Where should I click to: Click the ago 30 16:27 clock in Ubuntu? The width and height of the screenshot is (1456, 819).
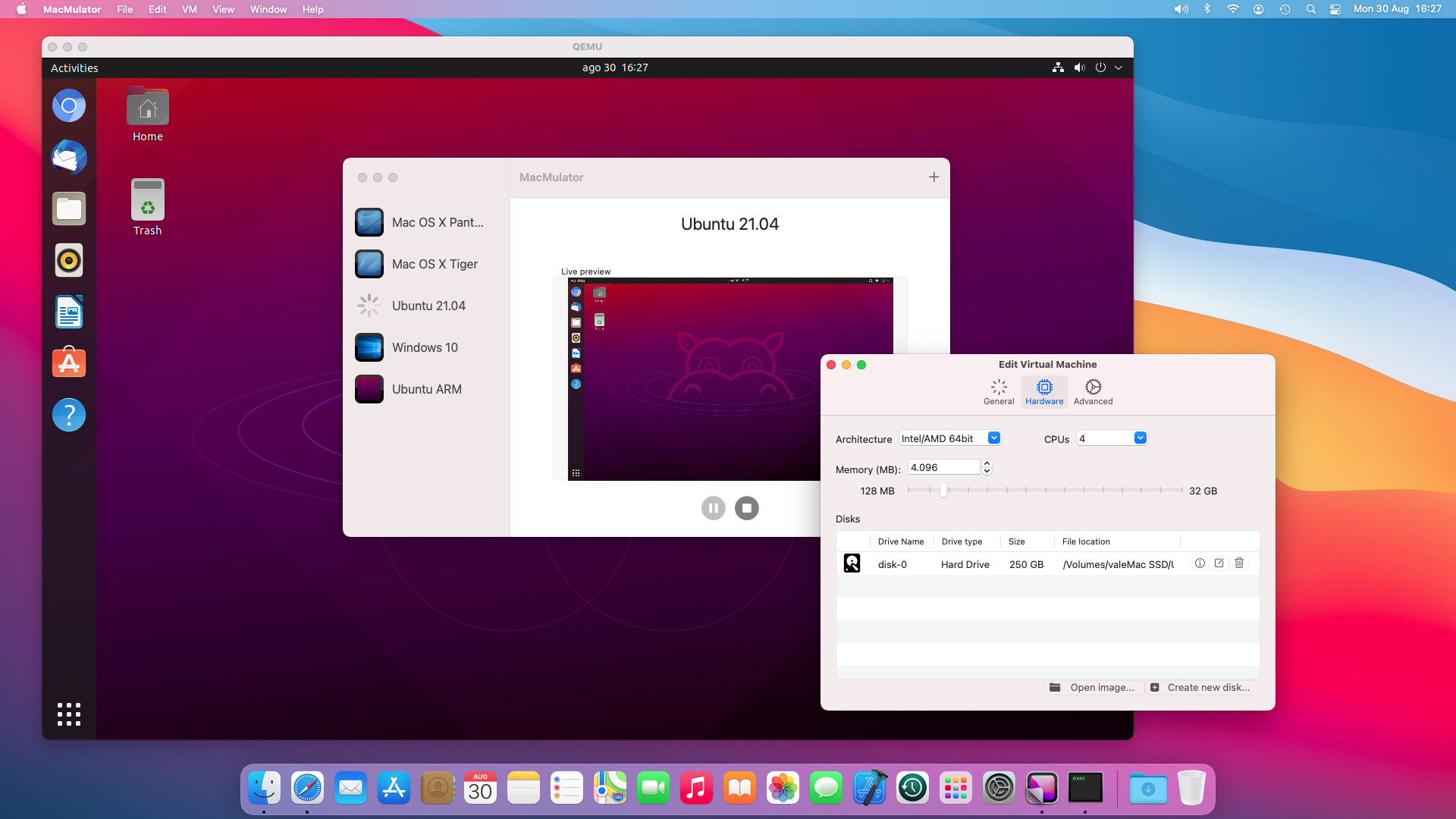(615, 67)
